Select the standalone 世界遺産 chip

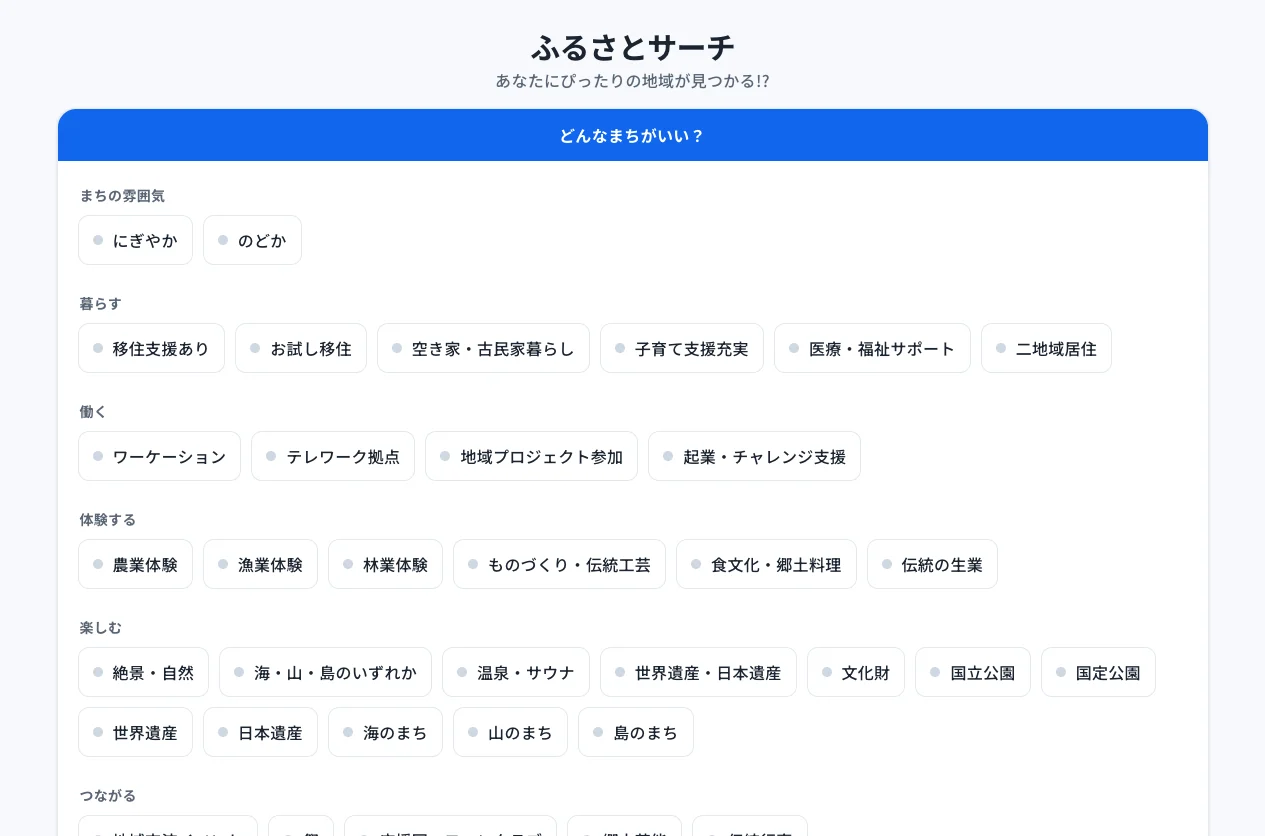(135, 732)
